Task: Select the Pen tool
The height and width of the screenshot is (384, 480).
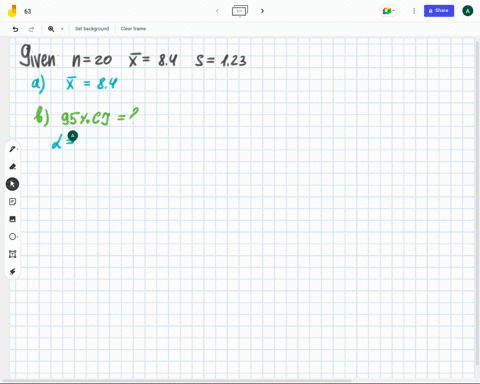Action: (13, 149)
